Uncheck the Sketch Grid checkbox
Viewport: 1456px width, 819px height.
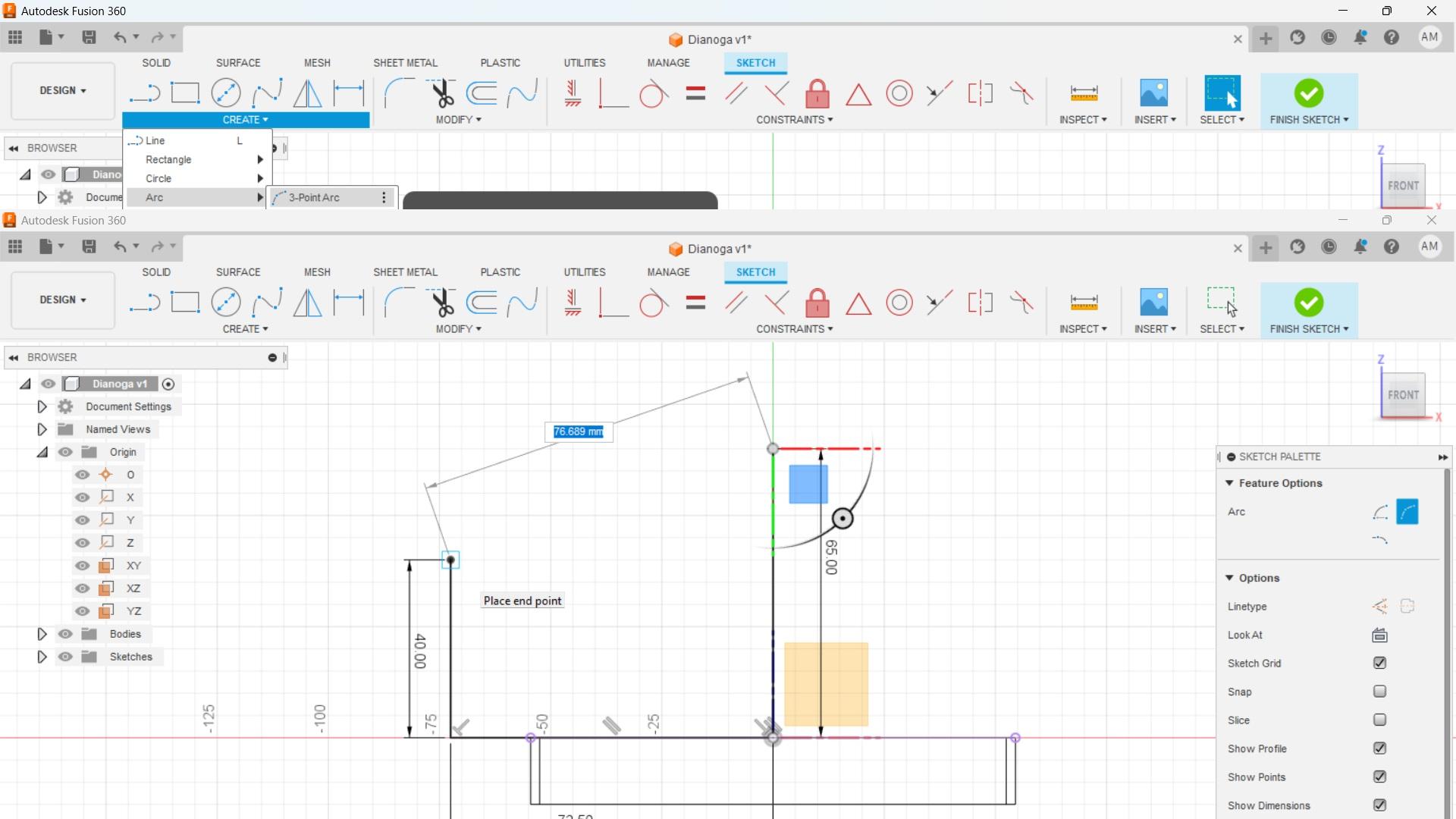(x=1379, y=664)
